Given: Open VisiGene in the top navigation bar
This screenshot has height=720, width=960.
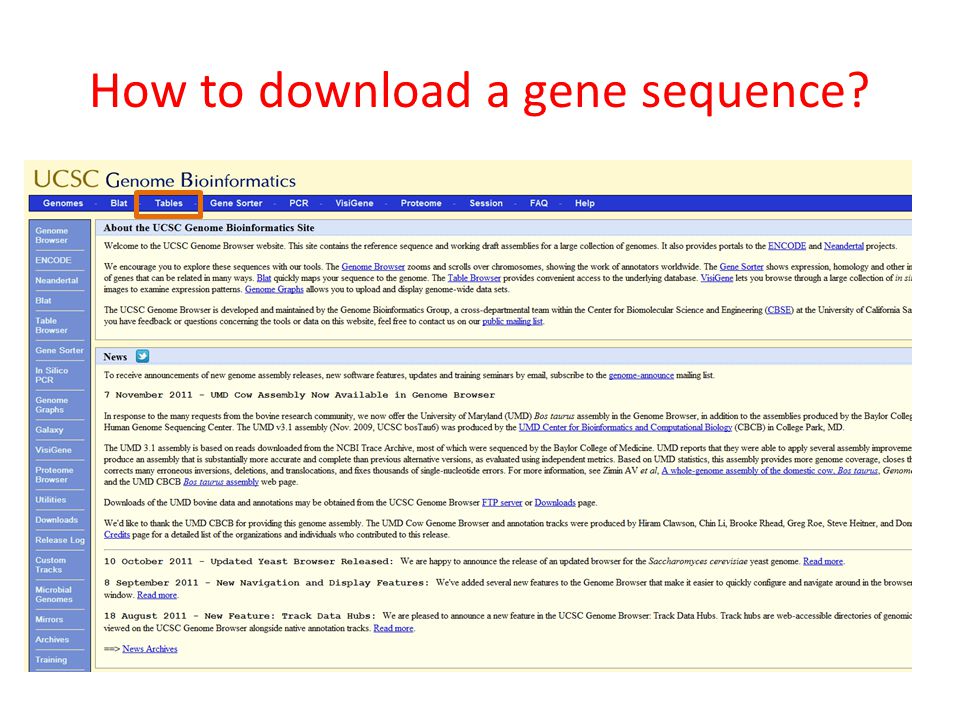Looking at the screenshot, I should click(x=354, y=203).
